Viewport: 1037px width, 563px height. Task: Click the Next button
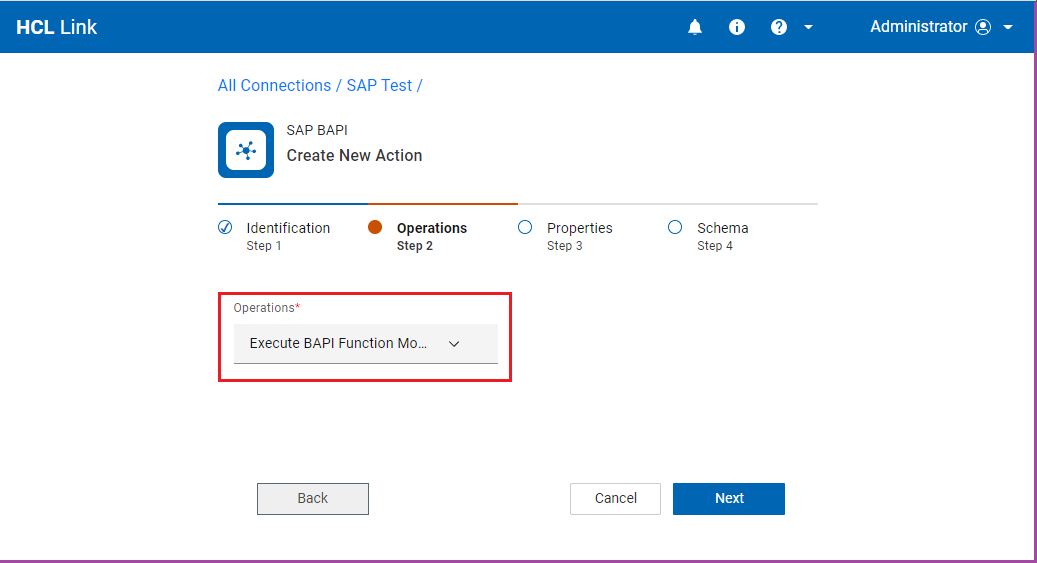click(728, 498)
